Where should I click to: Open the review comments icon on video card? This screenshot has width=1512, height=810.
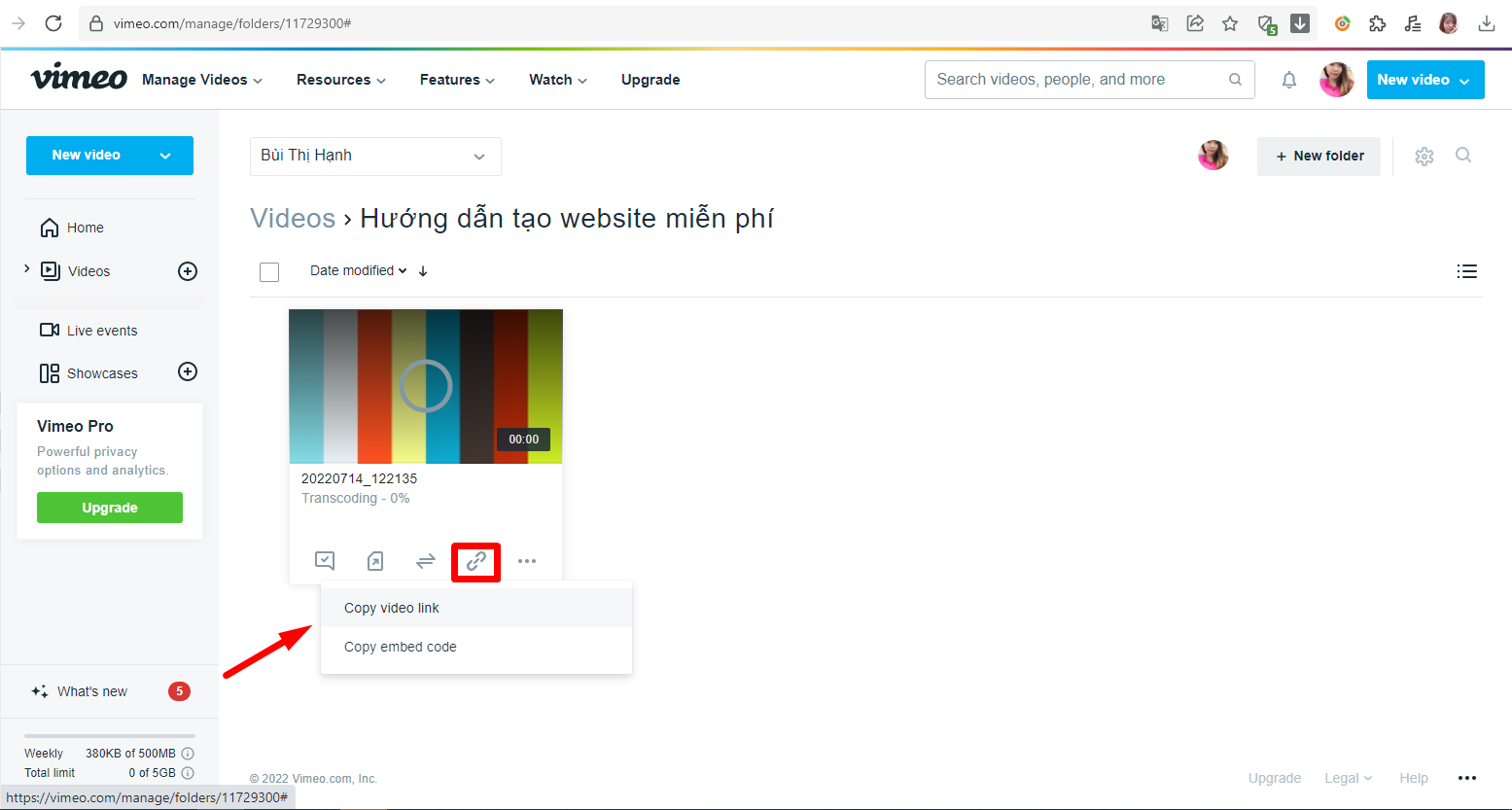point(325,561)
